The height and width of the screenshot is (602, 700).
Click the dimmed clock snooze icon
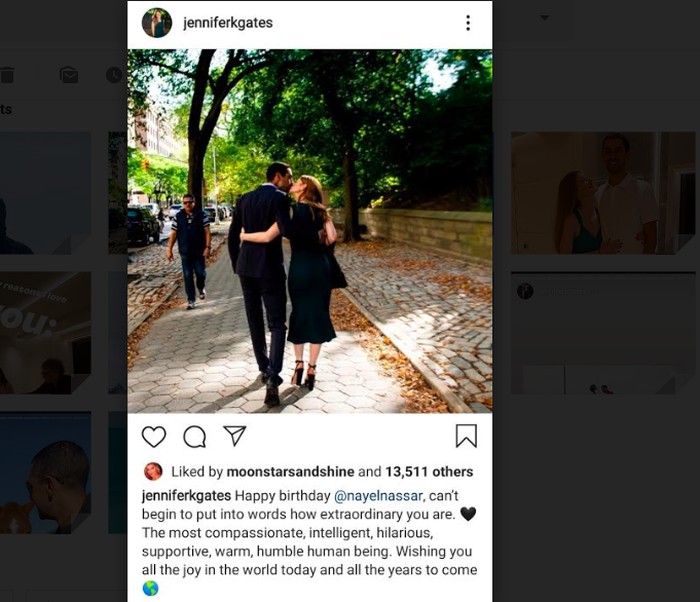coord(114,75)
